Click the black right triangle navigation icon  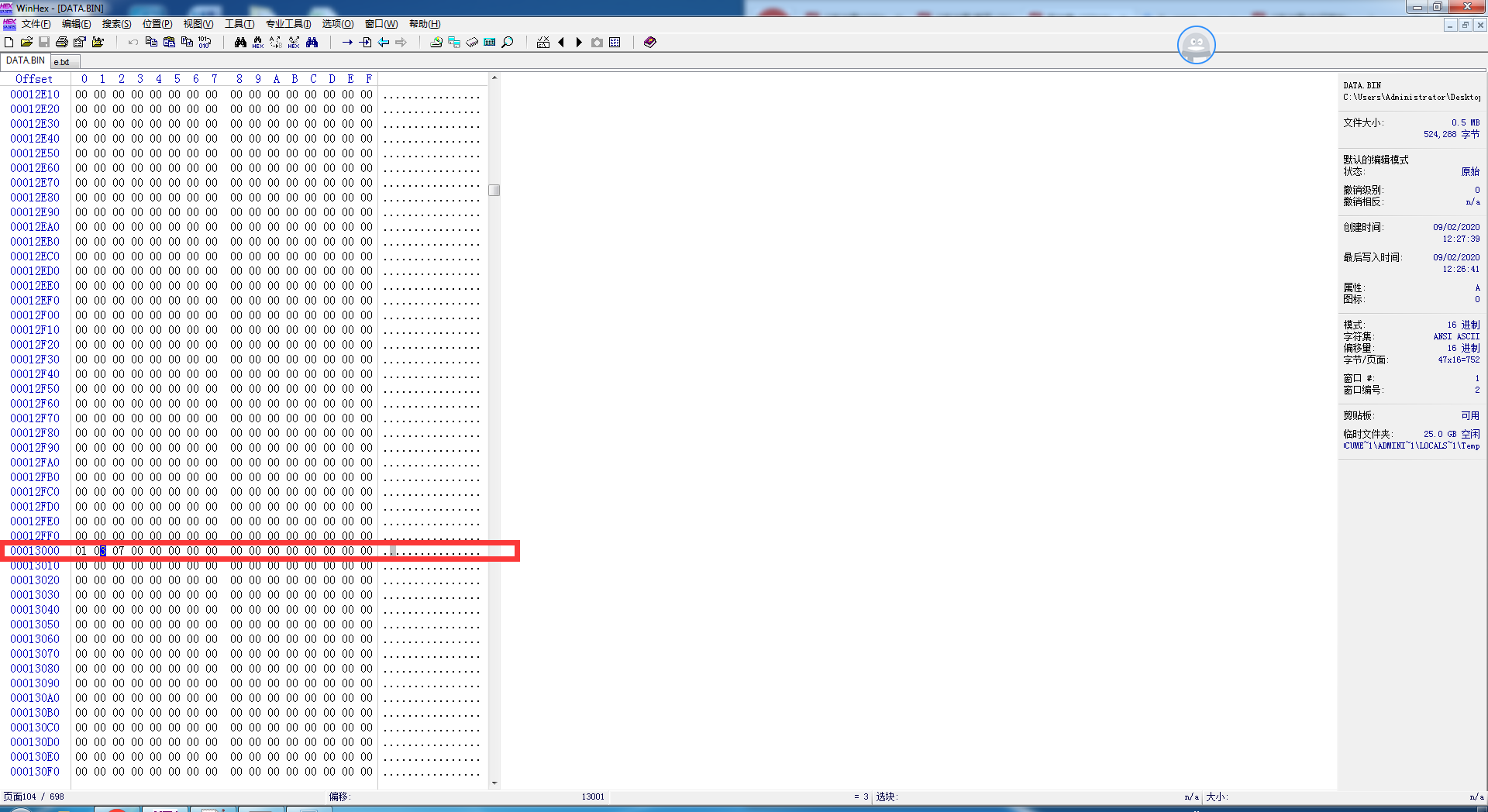(x=579, y=43)
